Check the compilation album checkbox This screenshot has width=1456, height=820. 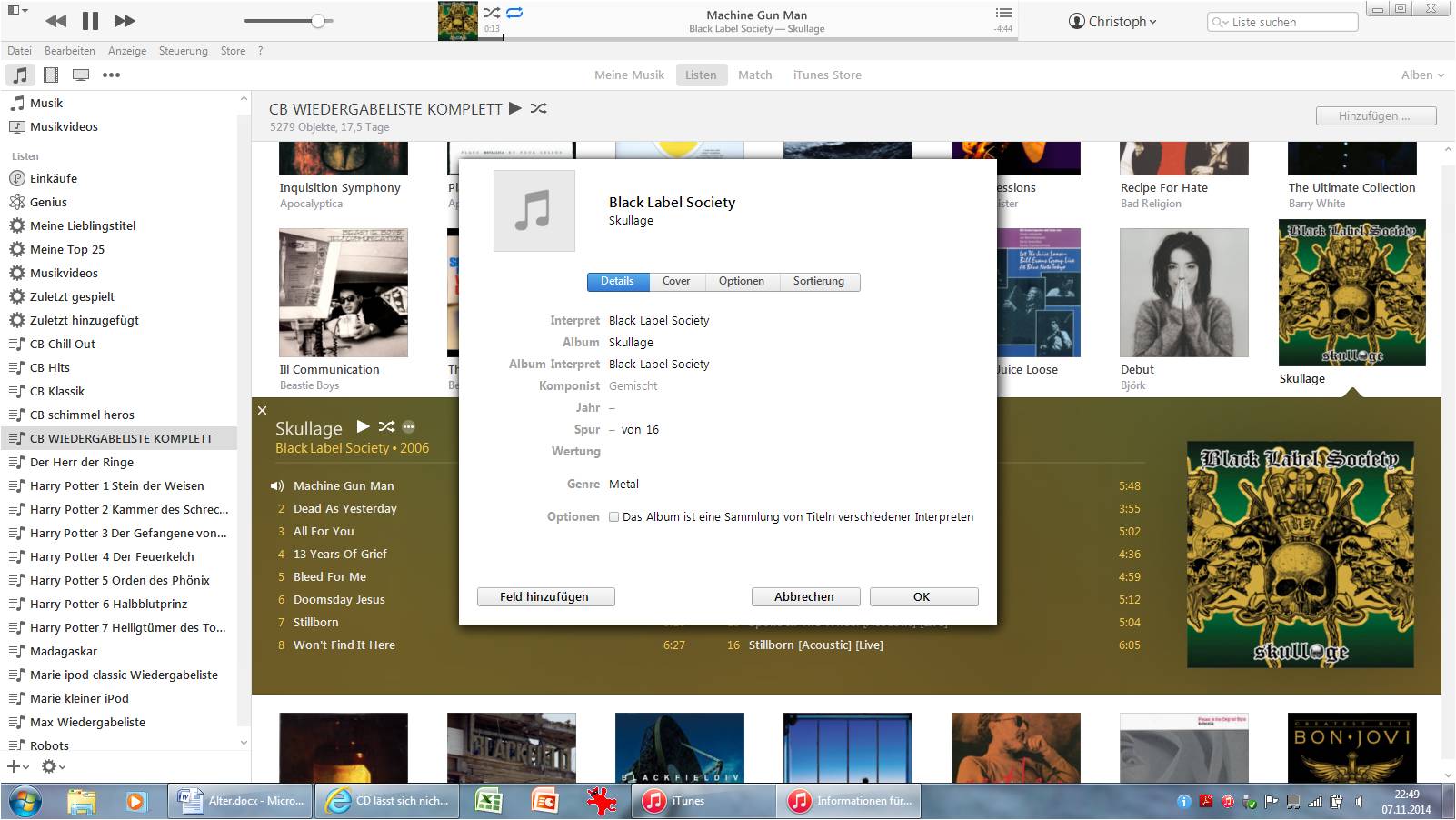point(614,517)
